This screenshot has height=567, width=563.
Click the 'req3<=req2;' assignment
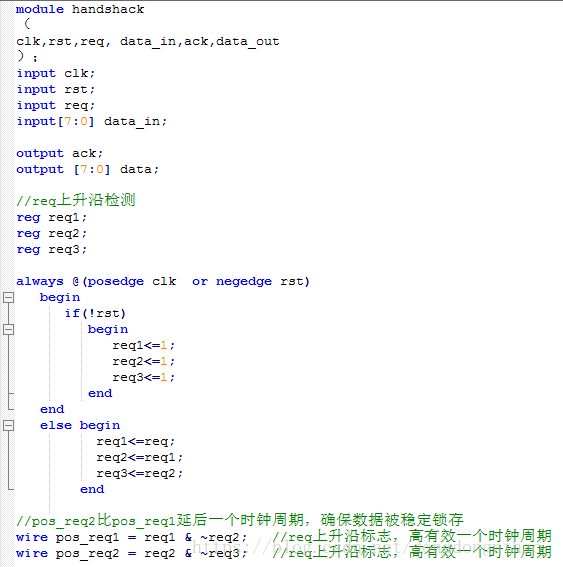pyautogui.click(x=140, y=473)
